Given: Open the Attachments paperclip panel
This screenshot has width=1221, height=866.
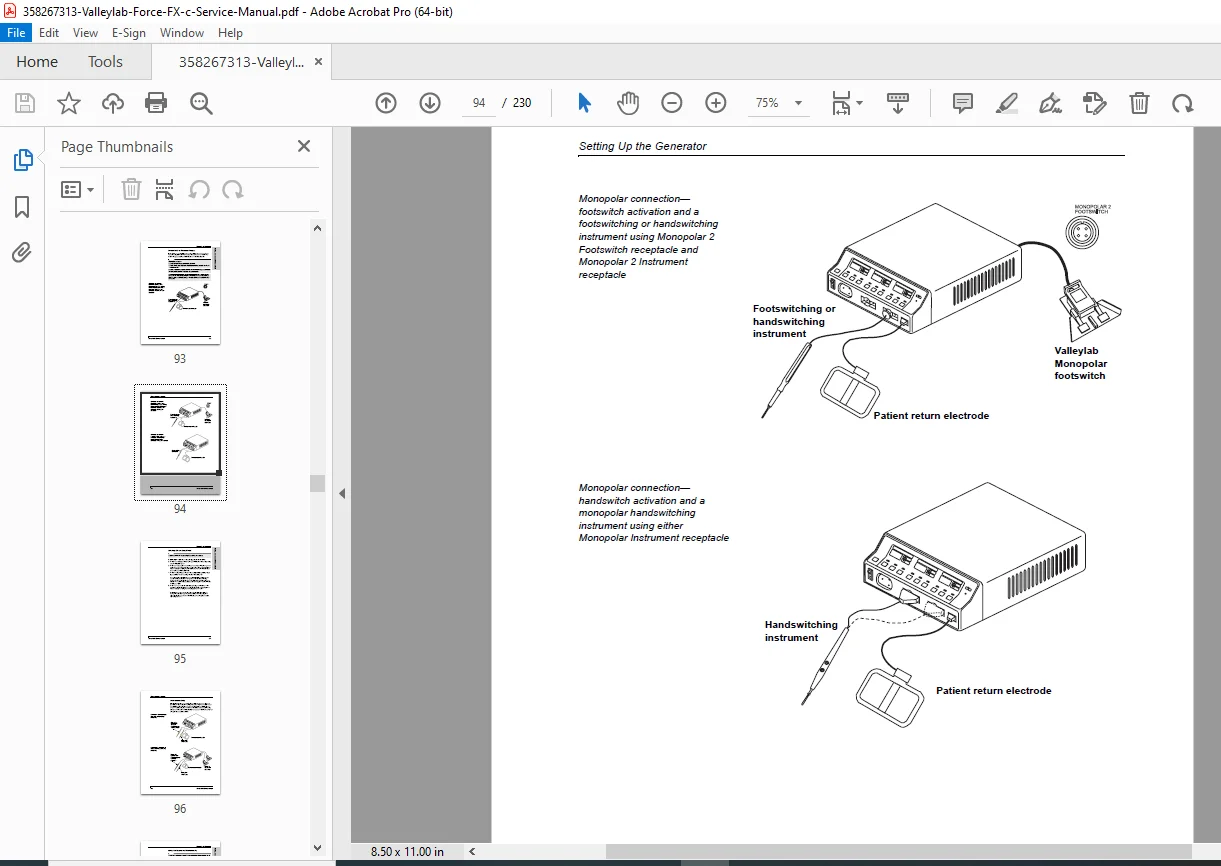Looking at the screenshot, I should tap(22, 253).
